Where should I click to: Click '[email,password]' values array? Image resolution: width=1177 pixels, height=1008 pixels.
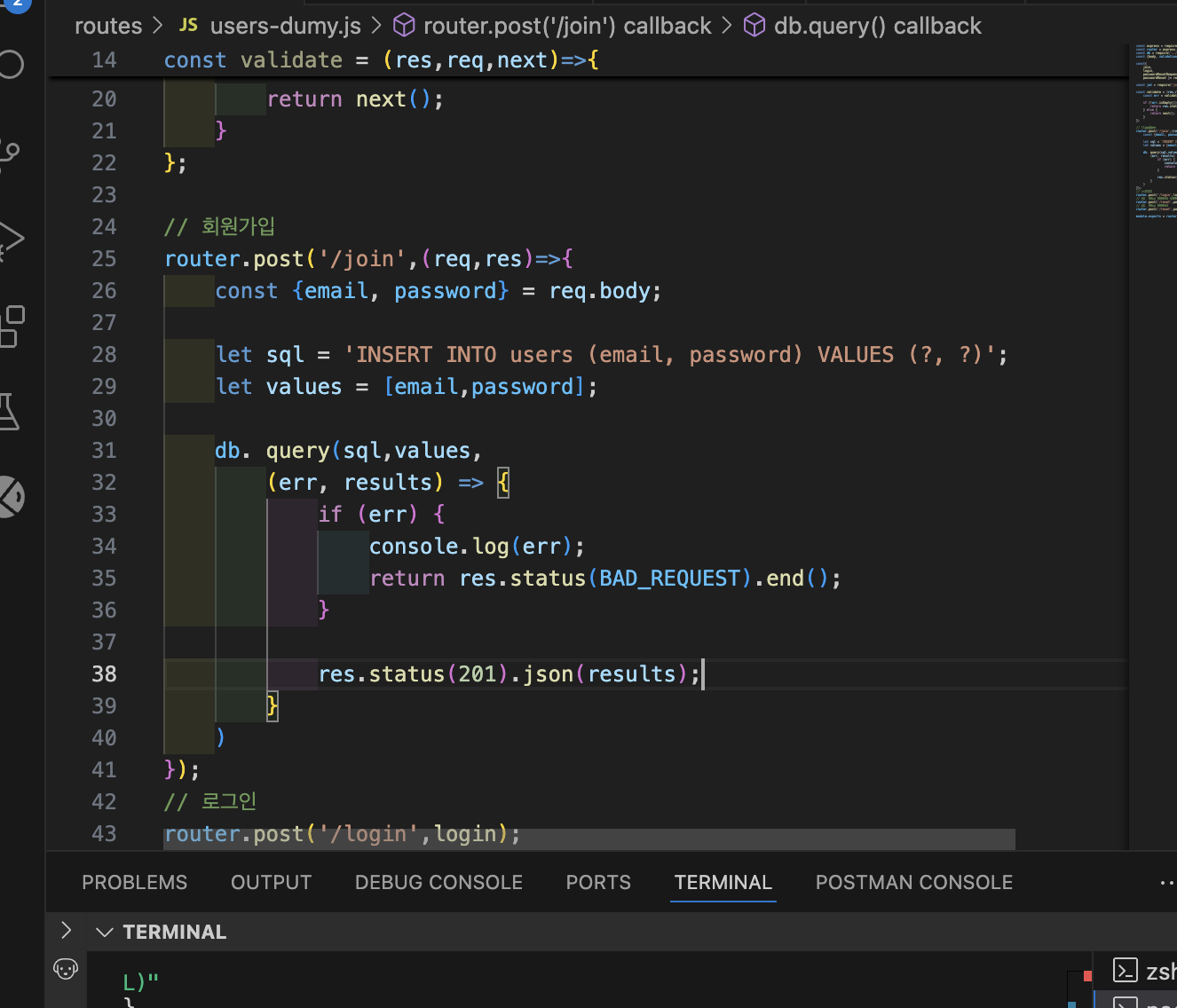point(484,387)
